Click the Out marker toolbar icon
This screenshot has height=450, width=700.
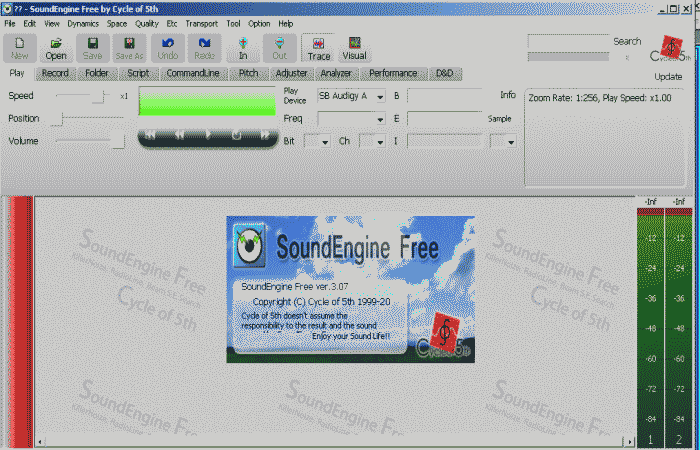coord(280,48)
